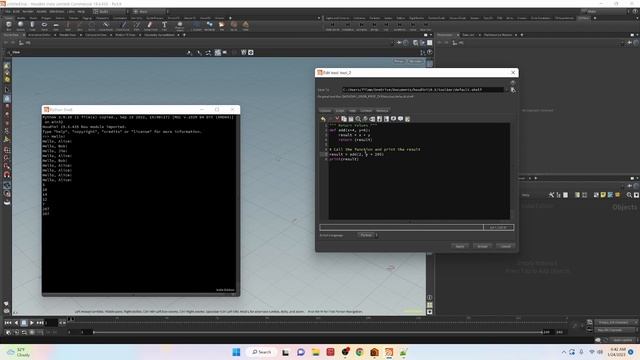Viewport: 640px width, 360px height.
Task: Switch to the Geometry Spreadsheet pane tab
Action: click(x=159, y=35)
